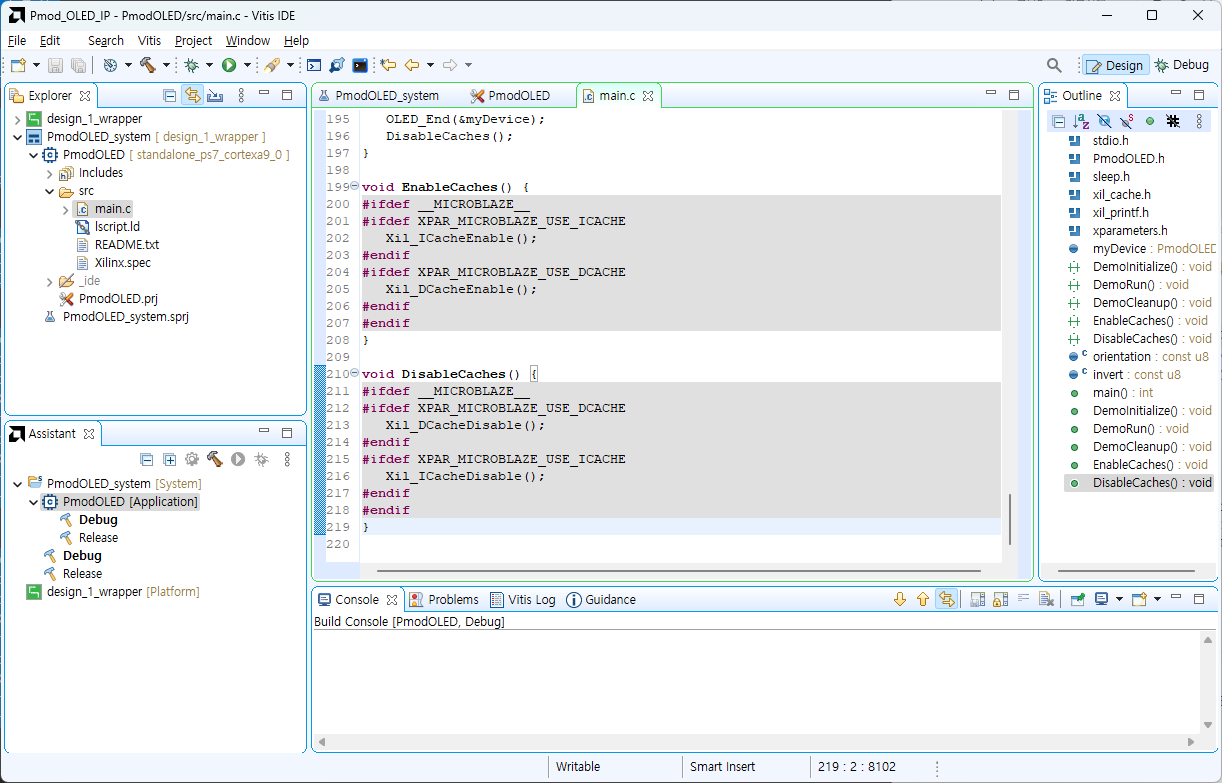Click Collapse All in Outline toolbar
Image resolution: width=1222 pixels, height=783 pixels.
[x=1058, y=121]
